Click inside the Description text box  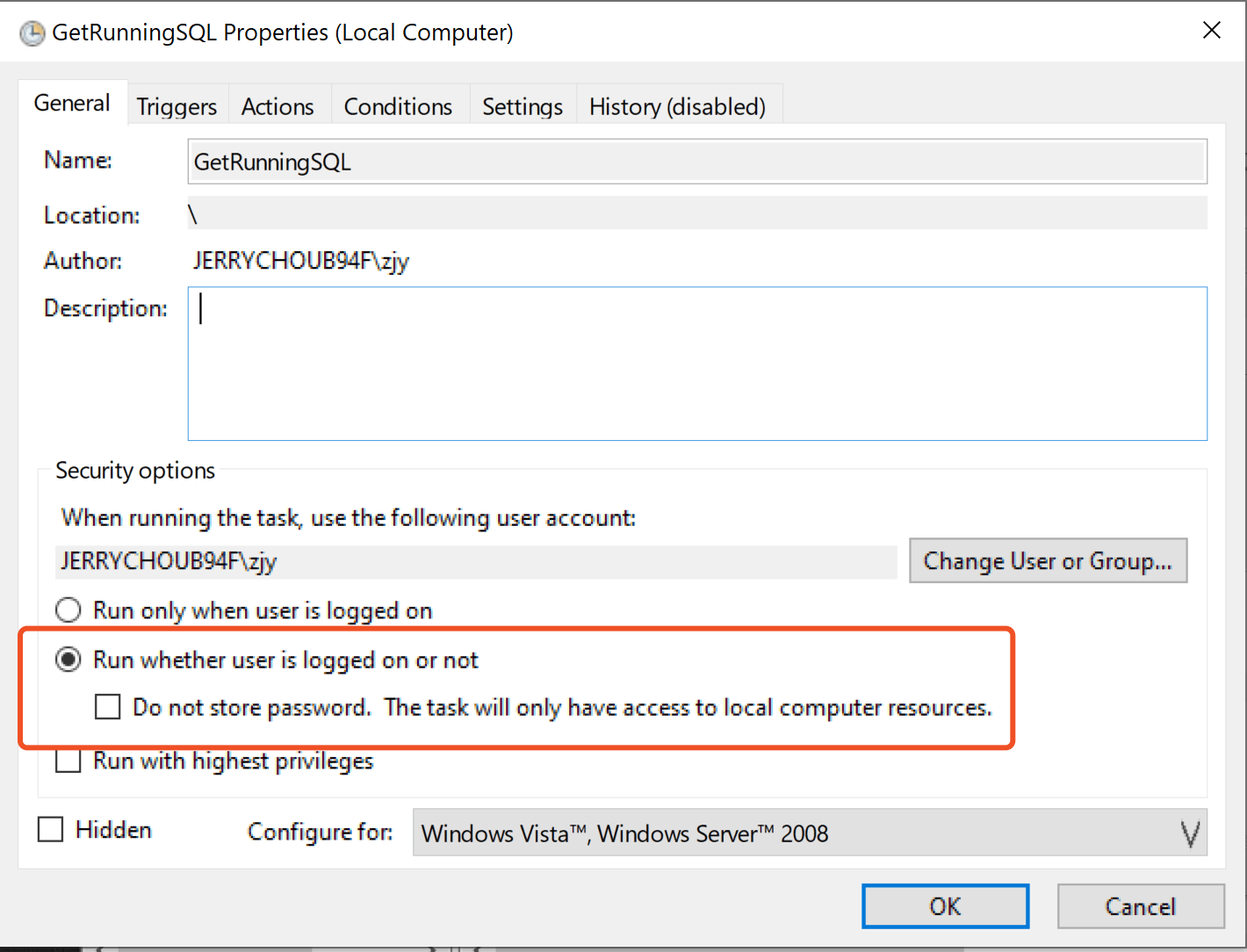(696, 364)
